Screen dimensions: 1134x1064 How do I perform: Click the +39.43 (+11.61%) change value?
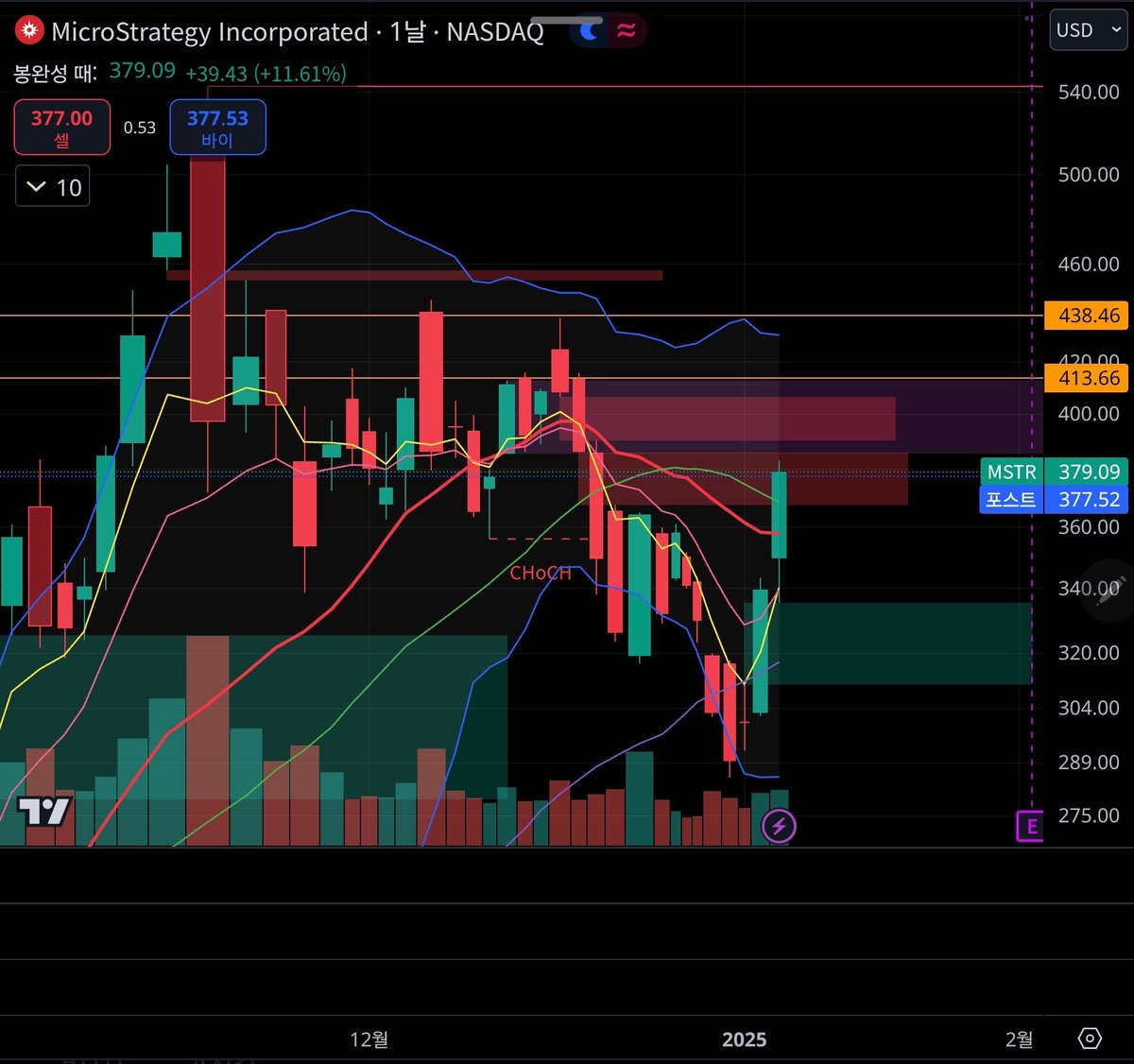(x=266, y=74)
